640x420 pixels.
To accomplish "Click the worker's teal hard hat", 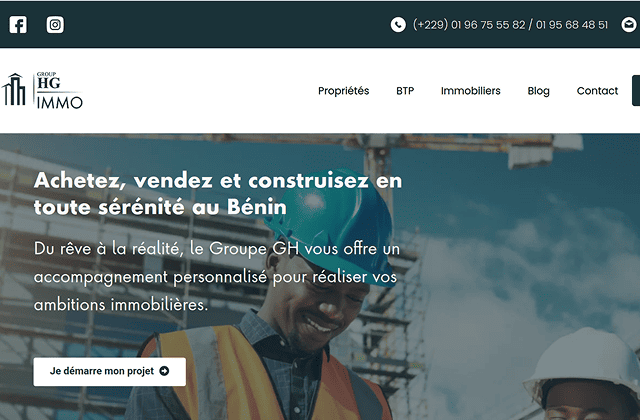I will 331,222.
